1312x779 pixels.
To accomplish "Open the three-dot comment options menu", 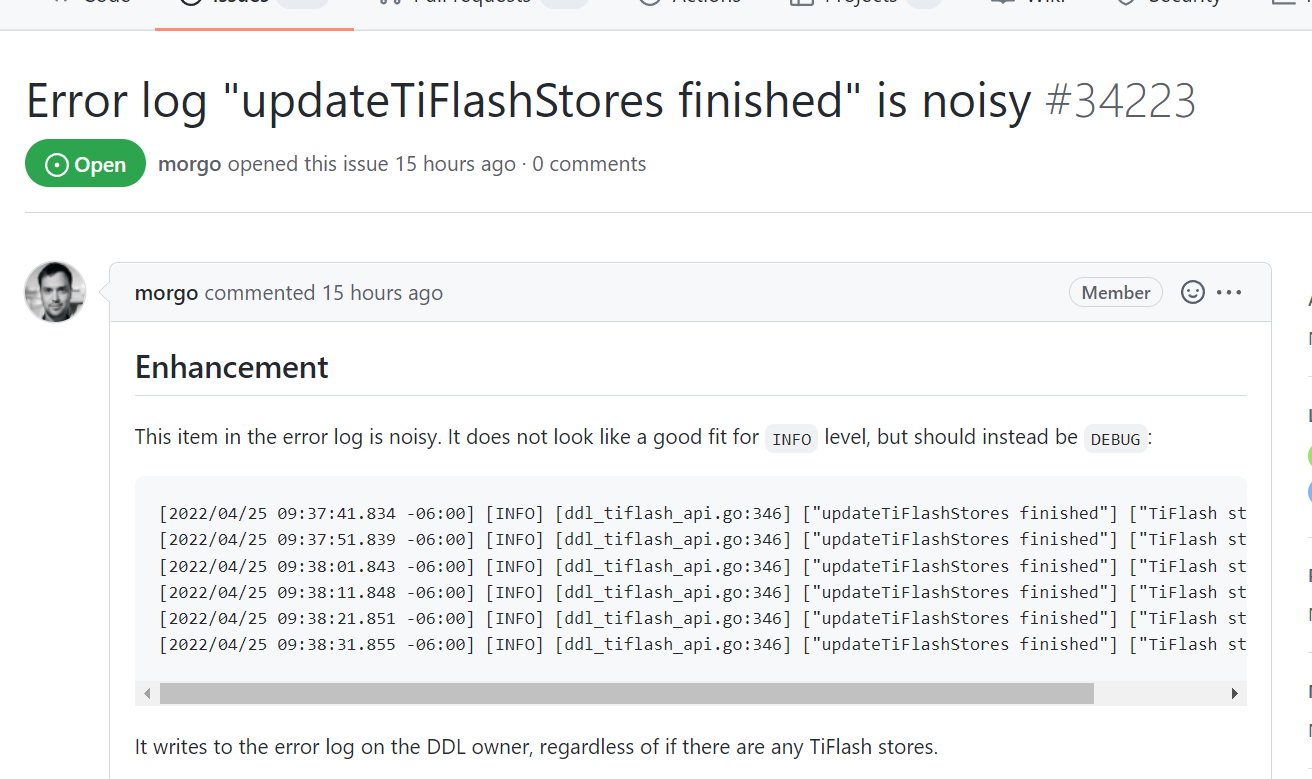I will click(1229, 293).
